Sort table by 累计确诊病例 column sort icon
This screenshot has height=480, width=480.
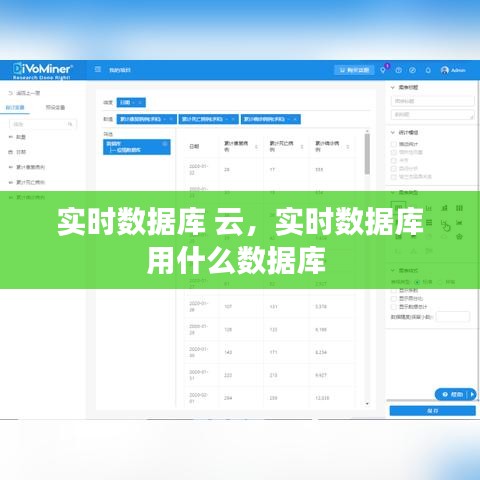coord(348,147)
